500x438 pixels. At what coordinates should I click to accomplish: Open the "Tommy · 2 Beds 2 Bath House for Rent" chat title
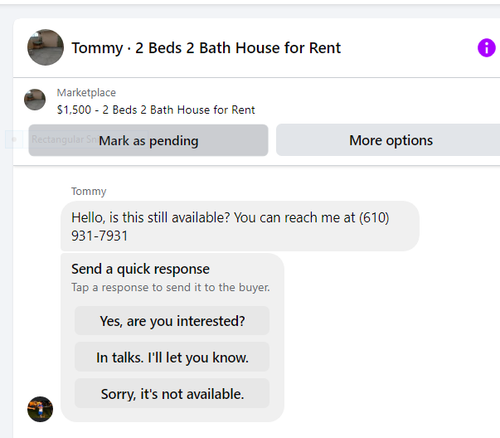pyautogui.click(x=206, y=48)
